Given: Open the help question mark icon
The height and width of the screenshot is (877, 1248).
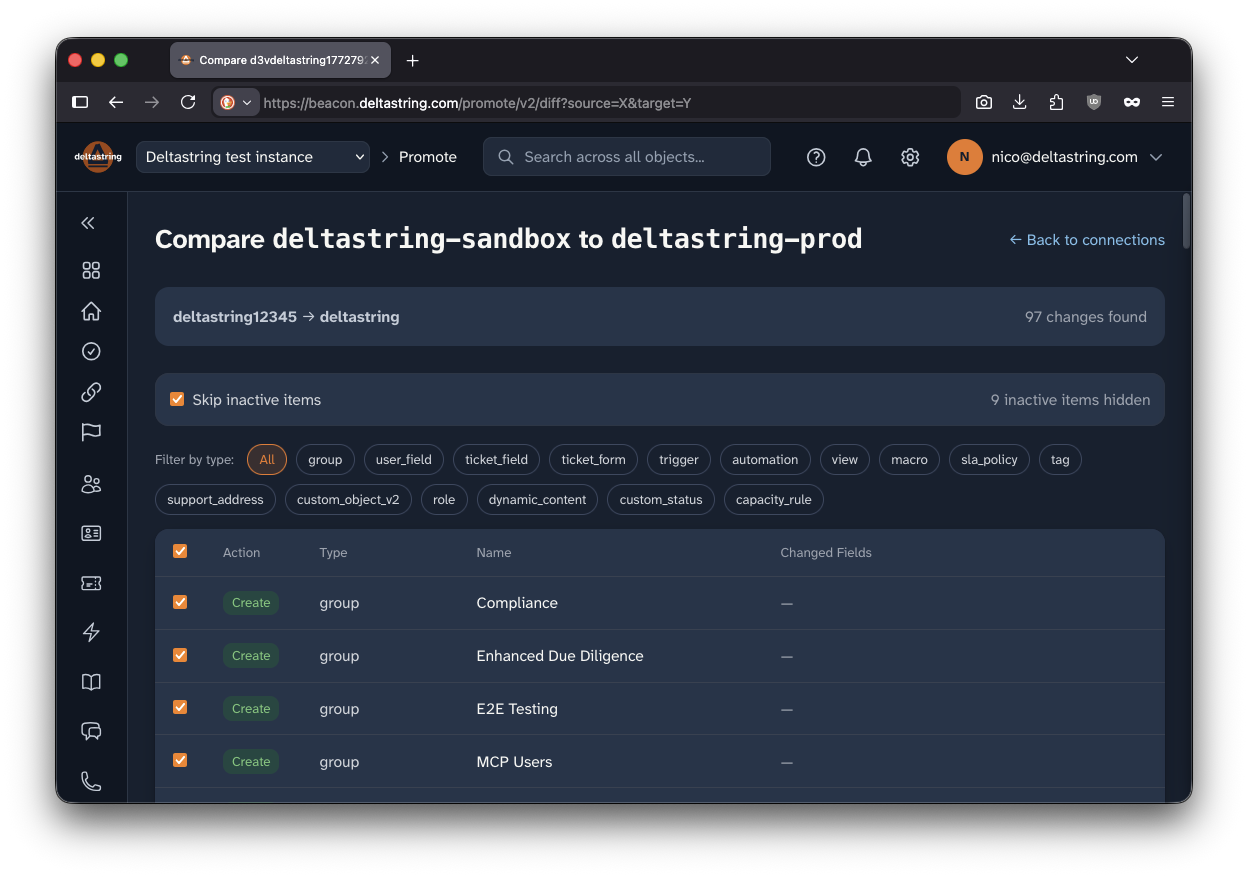Looking at the screenshot, I should [816, 157].
